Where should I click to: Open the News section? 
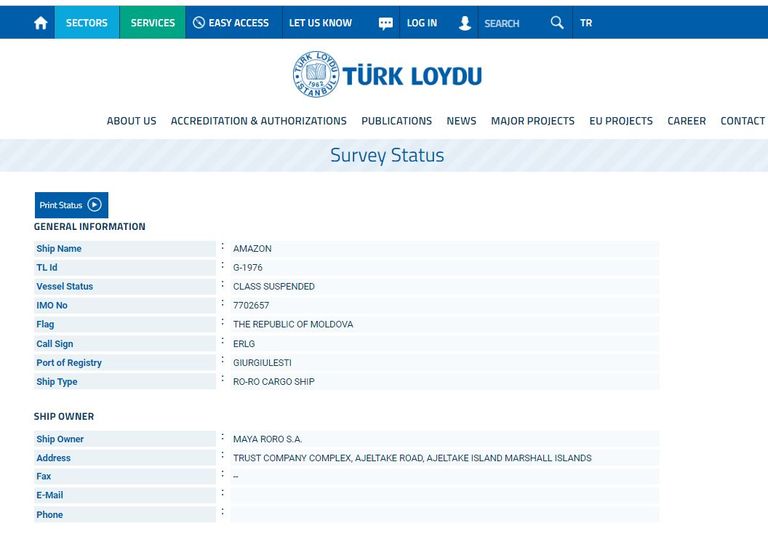461,121
